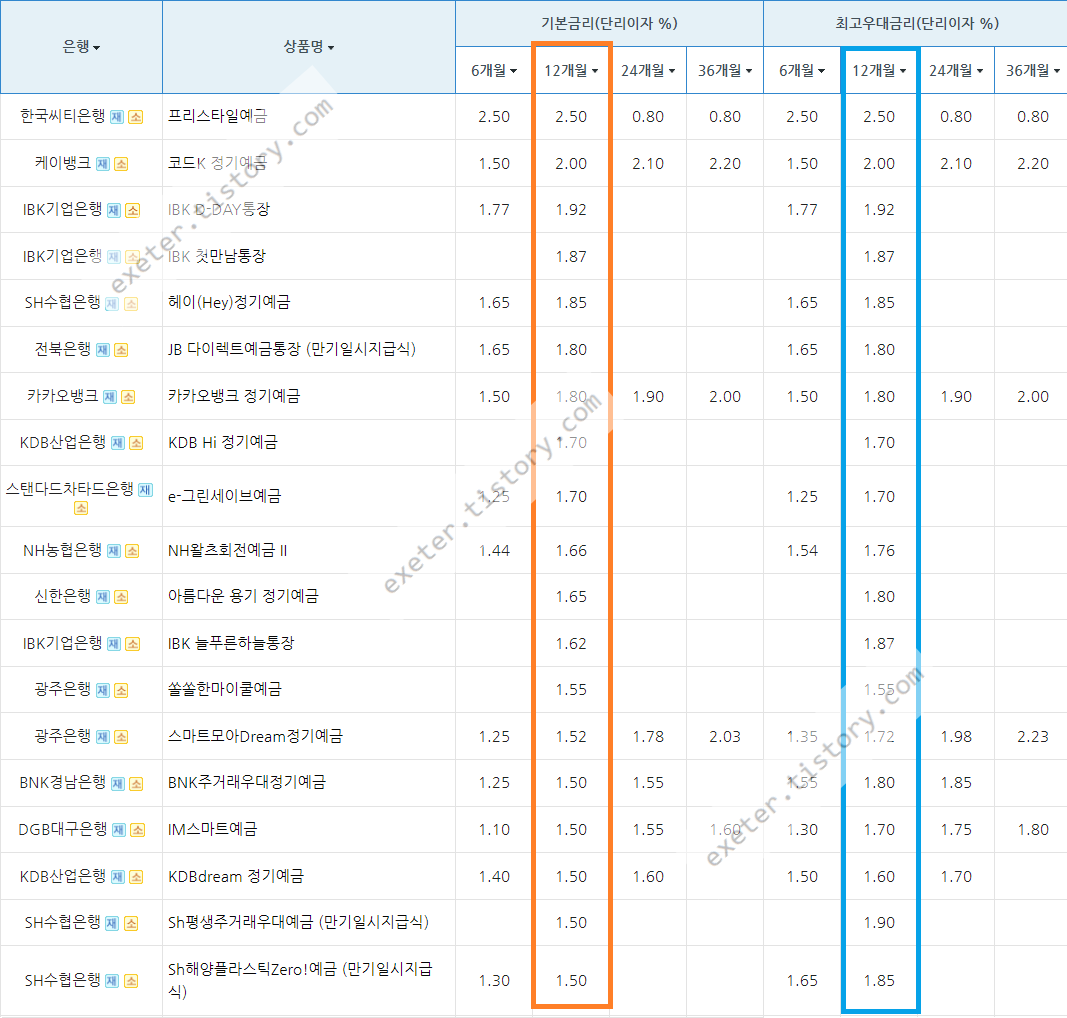Click the 최고우대금리(단리이자 %) group header
This screenshot has height=1018, width=1067.
tap(917, 24)
